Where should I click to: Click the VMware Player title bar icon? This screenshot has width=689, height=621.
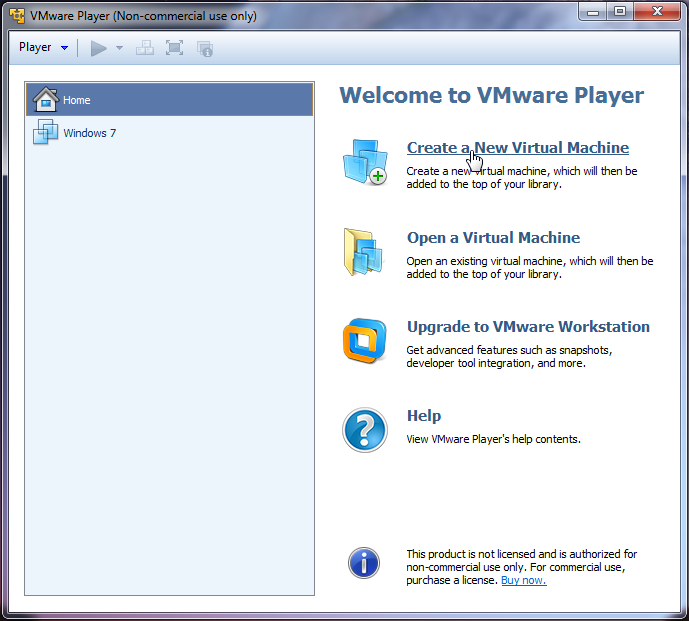click(x=17, y=15)
